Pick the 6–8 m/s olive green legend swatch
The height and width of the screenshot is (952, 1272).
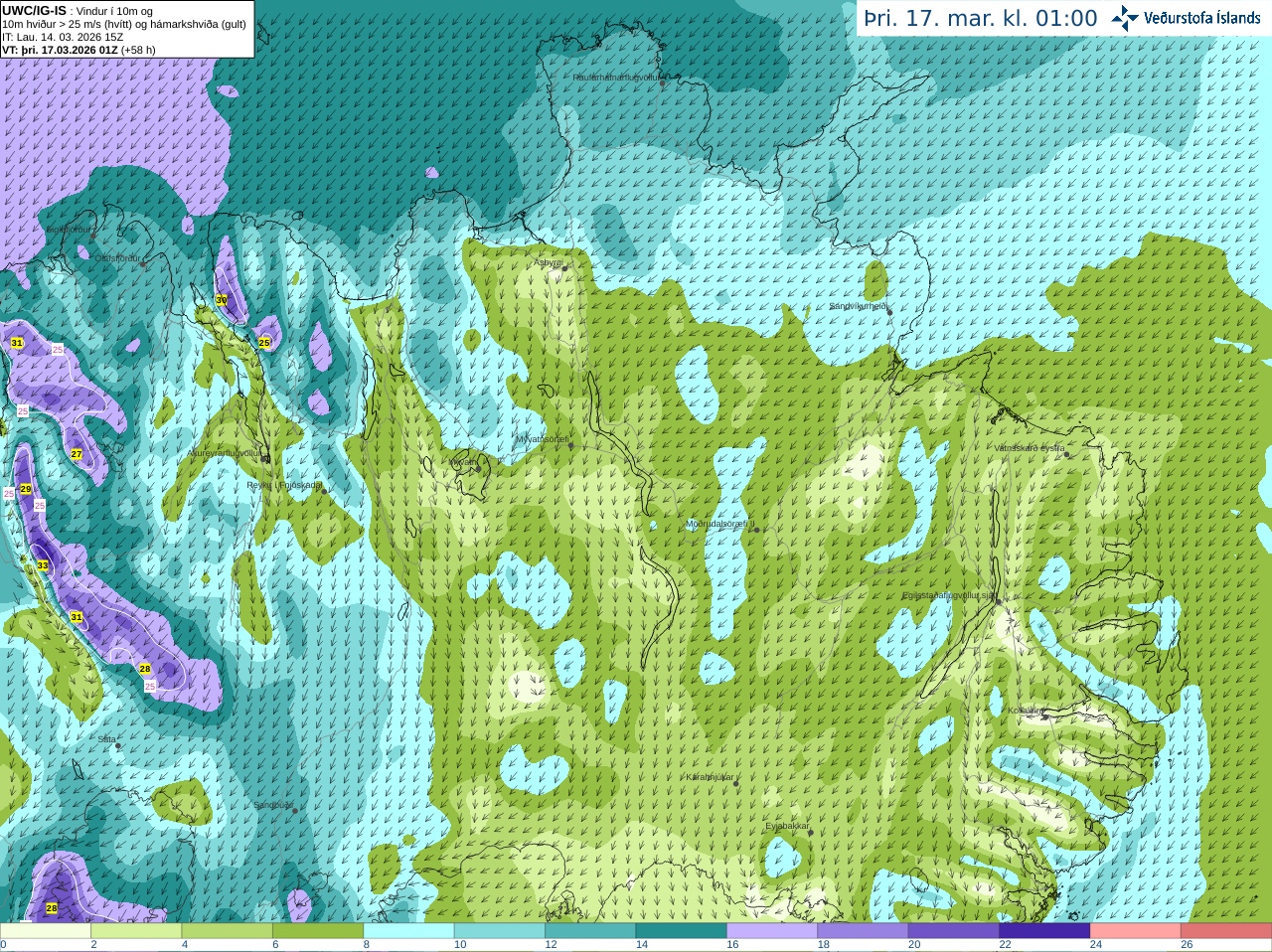click(318, 931)
